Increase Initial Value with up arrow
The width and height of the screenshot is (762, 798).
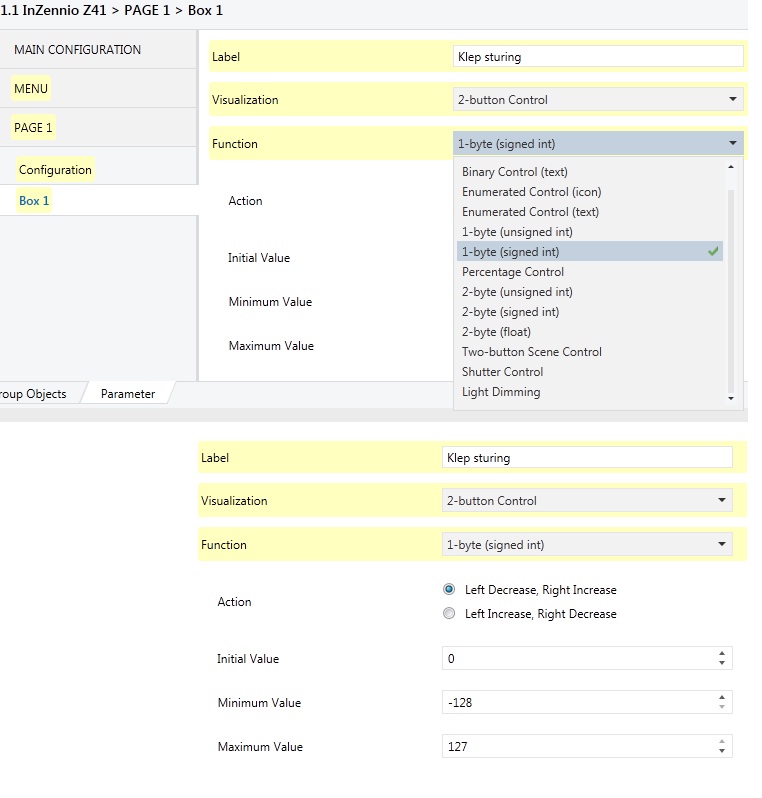pos(722,654)
